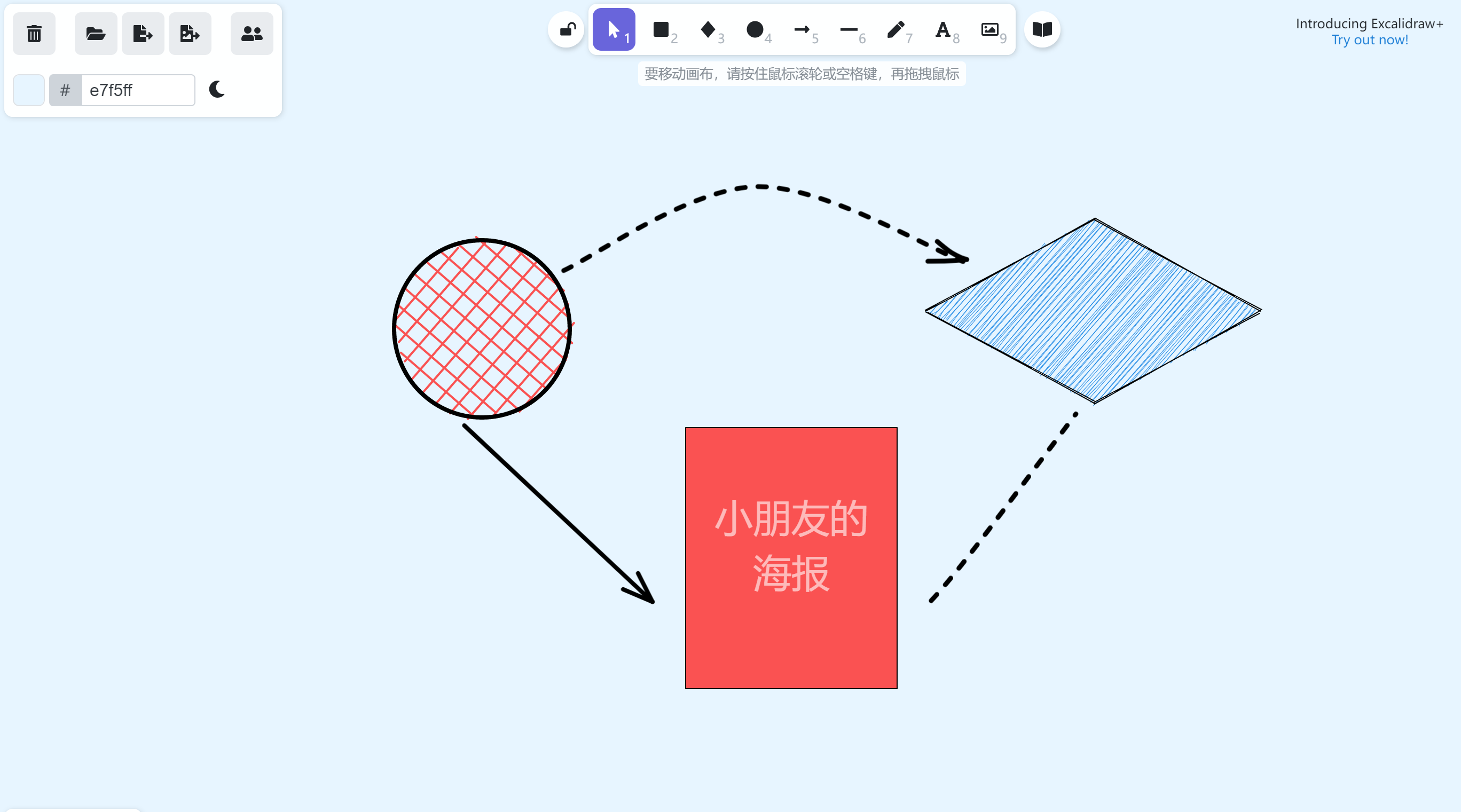Toggle the tool lock padlock
The image size is (1461, 812).
click(x=567, y=29)
